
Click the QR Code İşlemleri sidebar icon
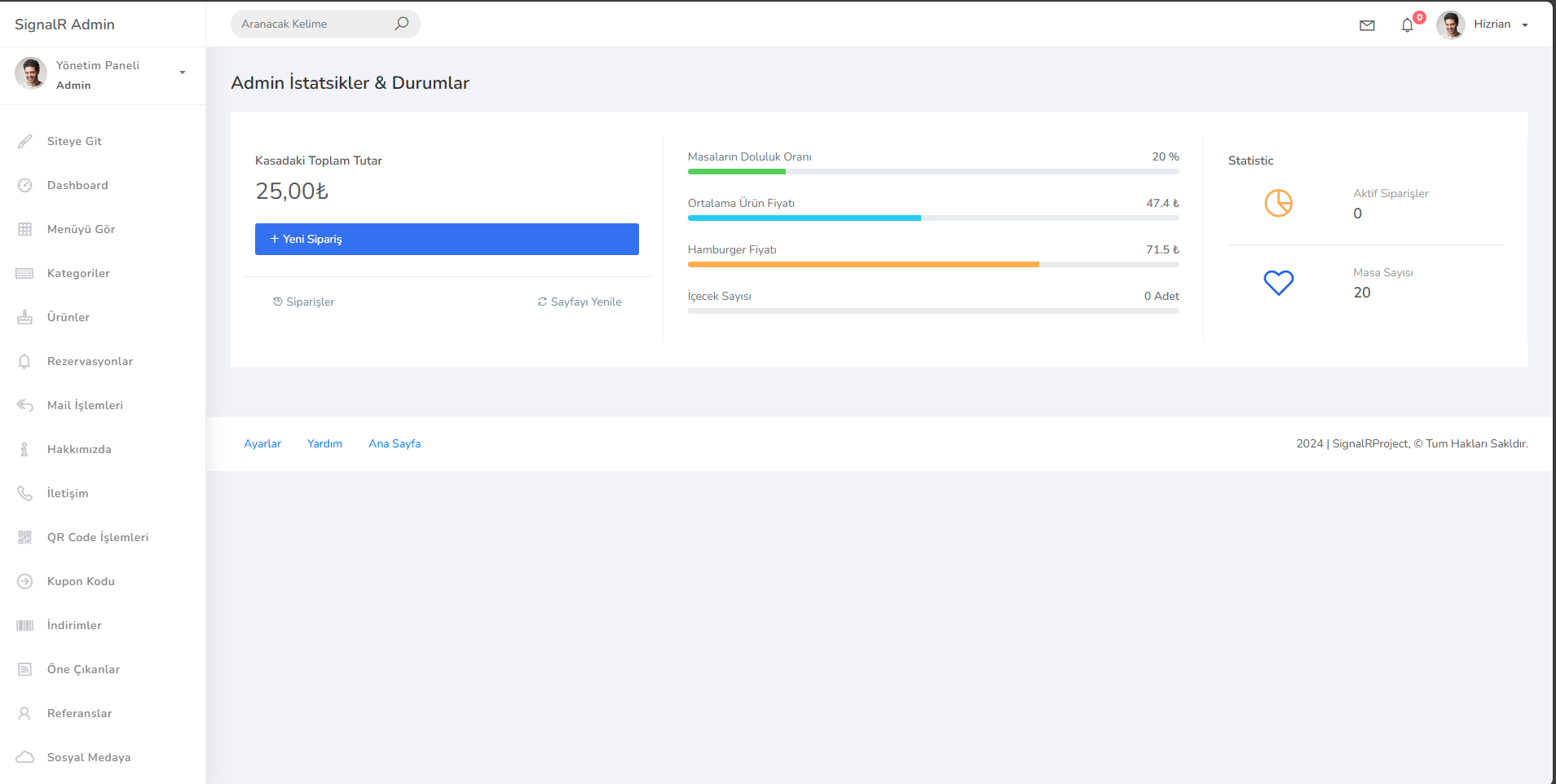pyautogui.click(x=25, y=537)
